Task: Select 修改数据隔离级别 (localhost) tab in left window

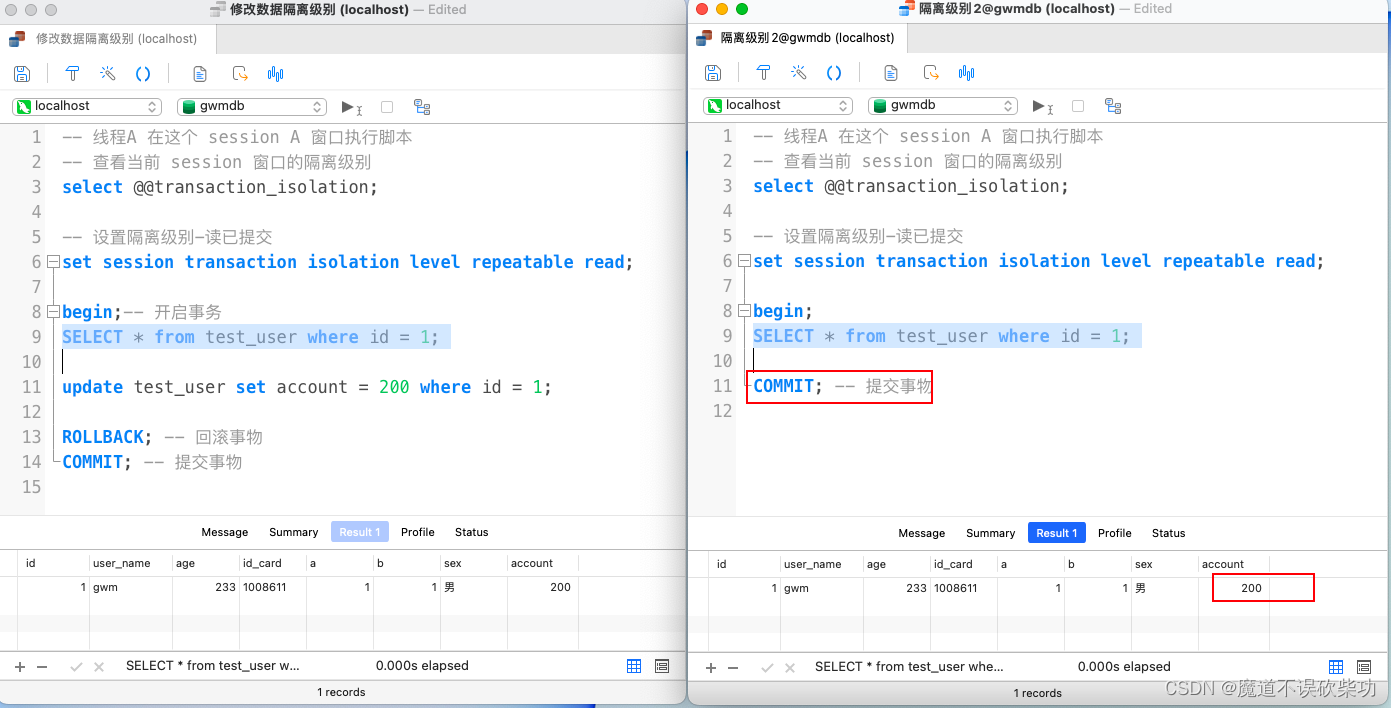Action: point(108,39)
